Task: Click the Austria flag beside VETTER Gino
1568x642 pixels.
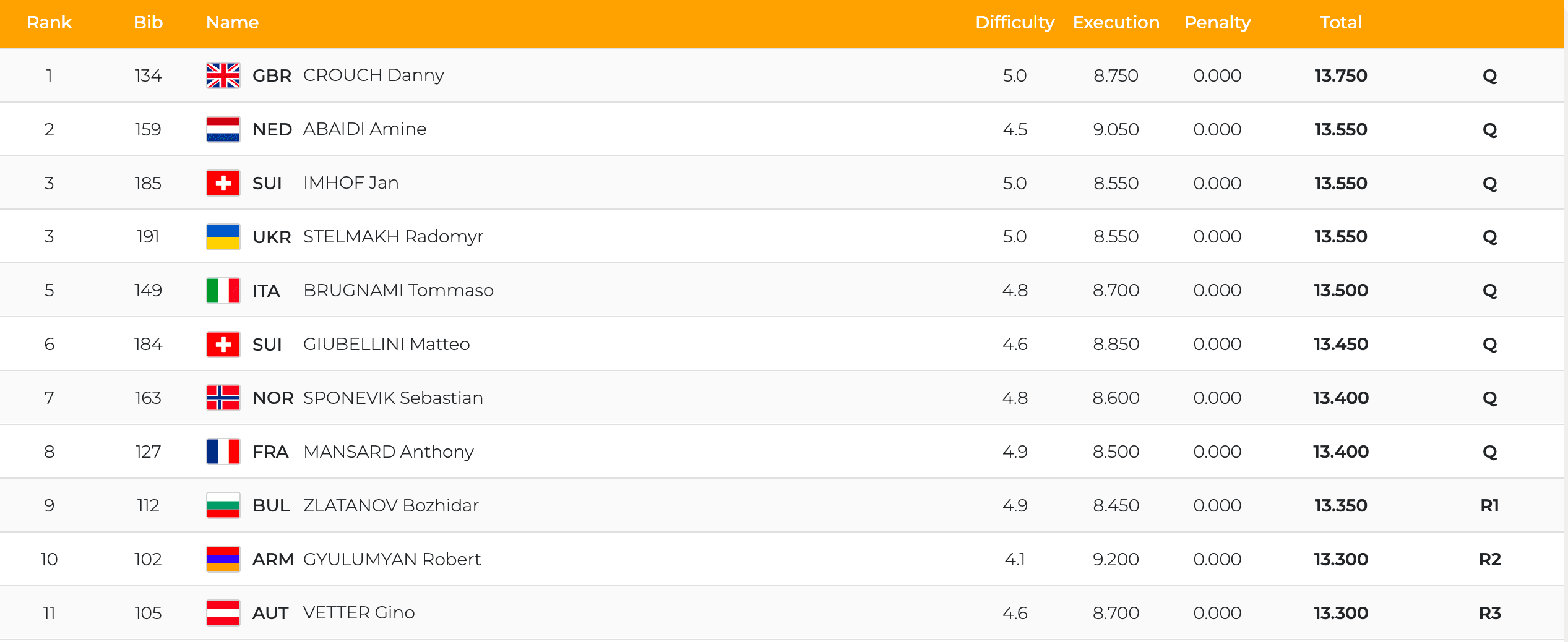Action: [x=223, y=613]
